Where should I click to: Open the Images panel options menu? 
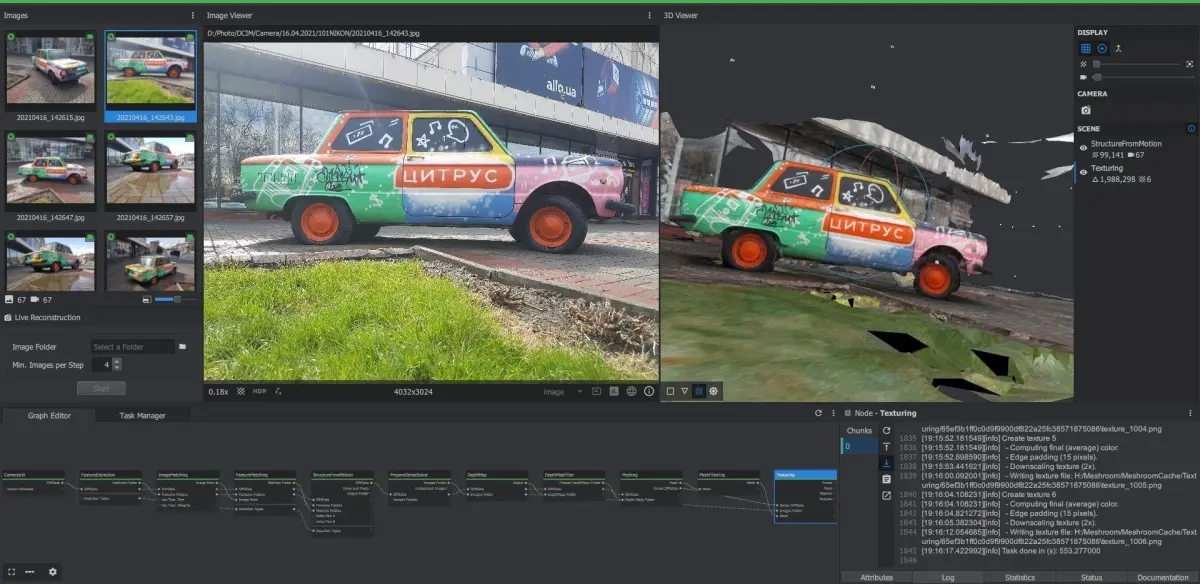point(193,15)
